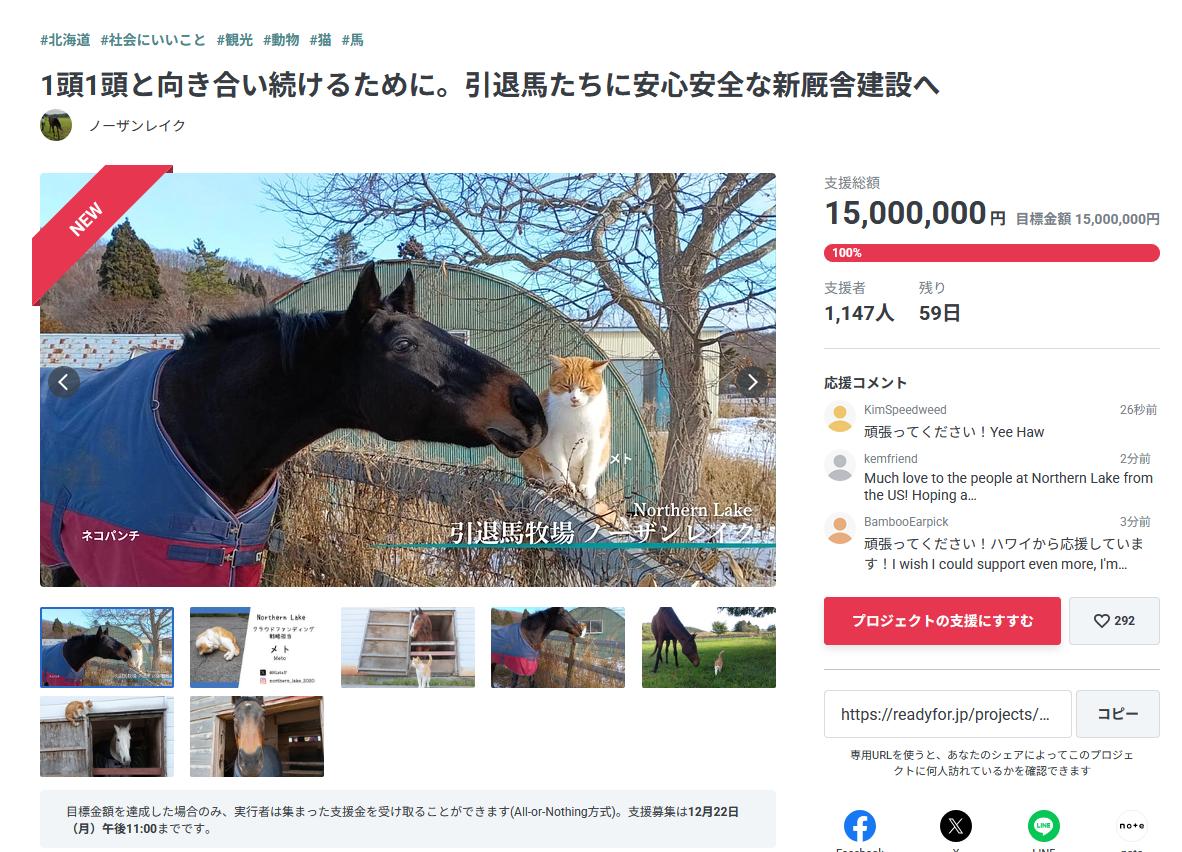Share via the LINE icon
Viewport: 1182px width, 852px height.
coord(1043,826)
